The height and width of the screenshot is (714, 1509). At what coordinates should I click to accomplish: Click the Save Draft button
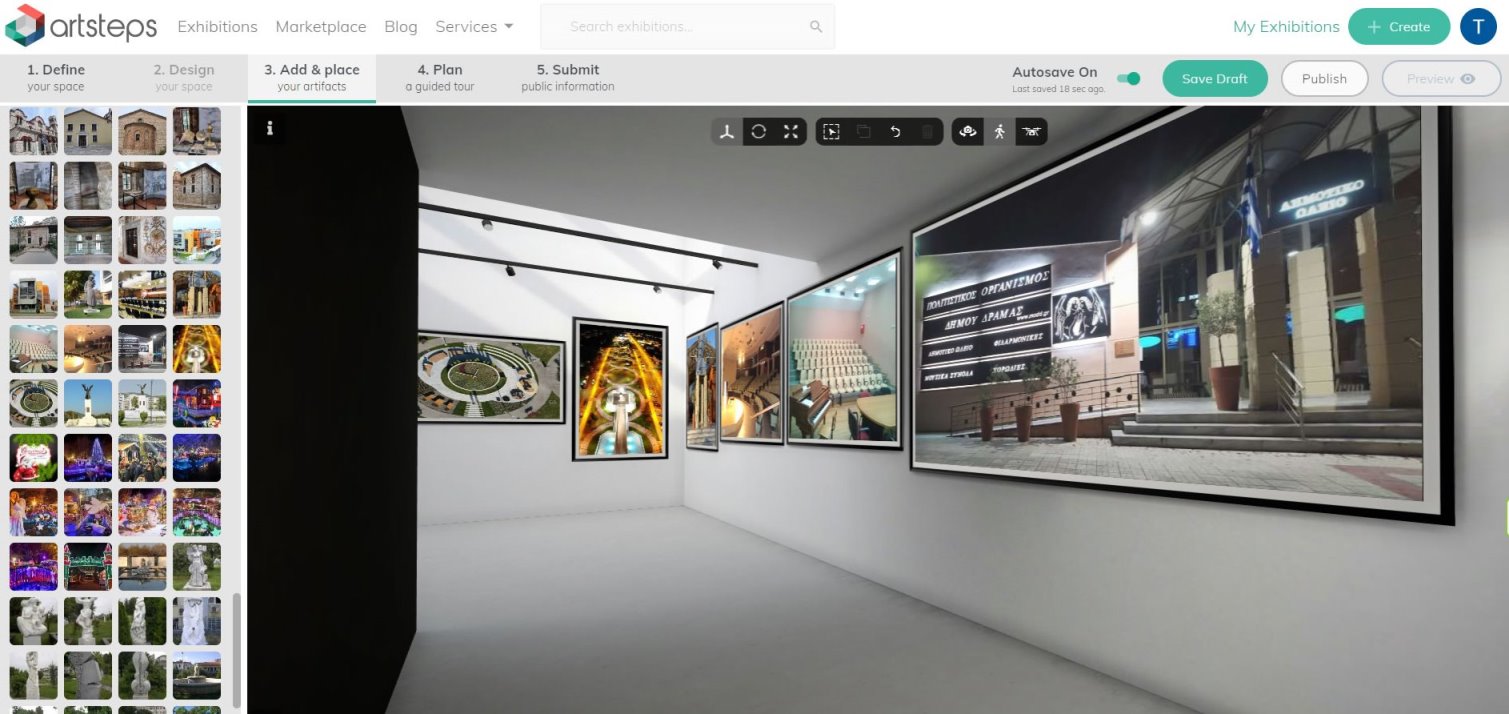pos(1215,79)
